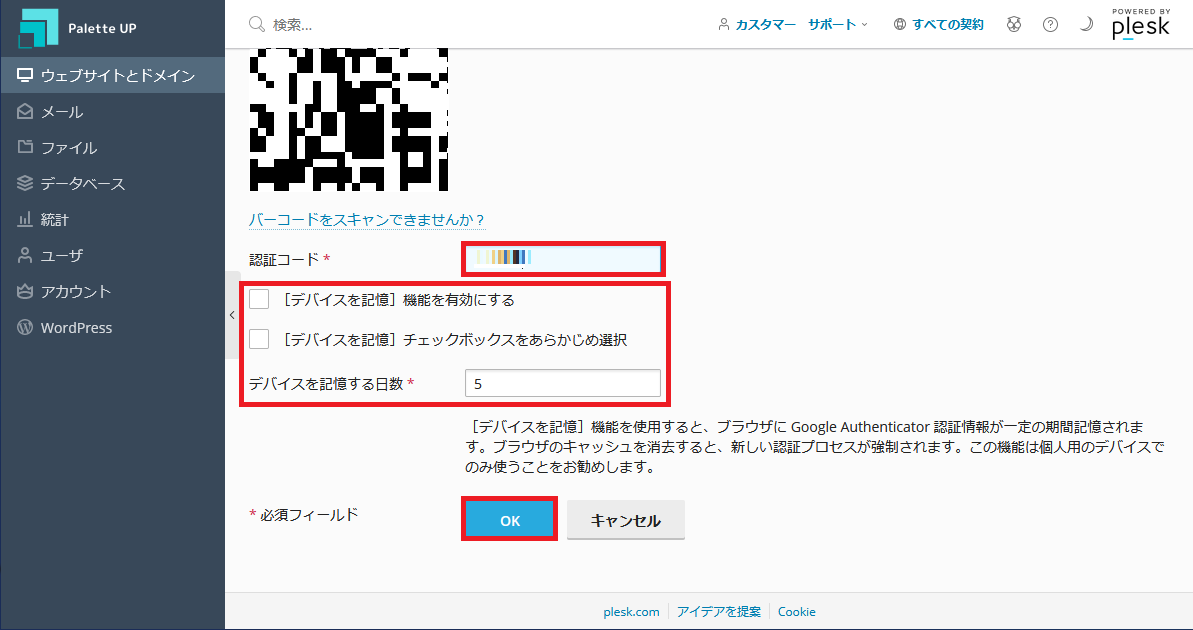Click the QR code barcode image
This screenshot has width=1193, height=630.
(348, 119)
